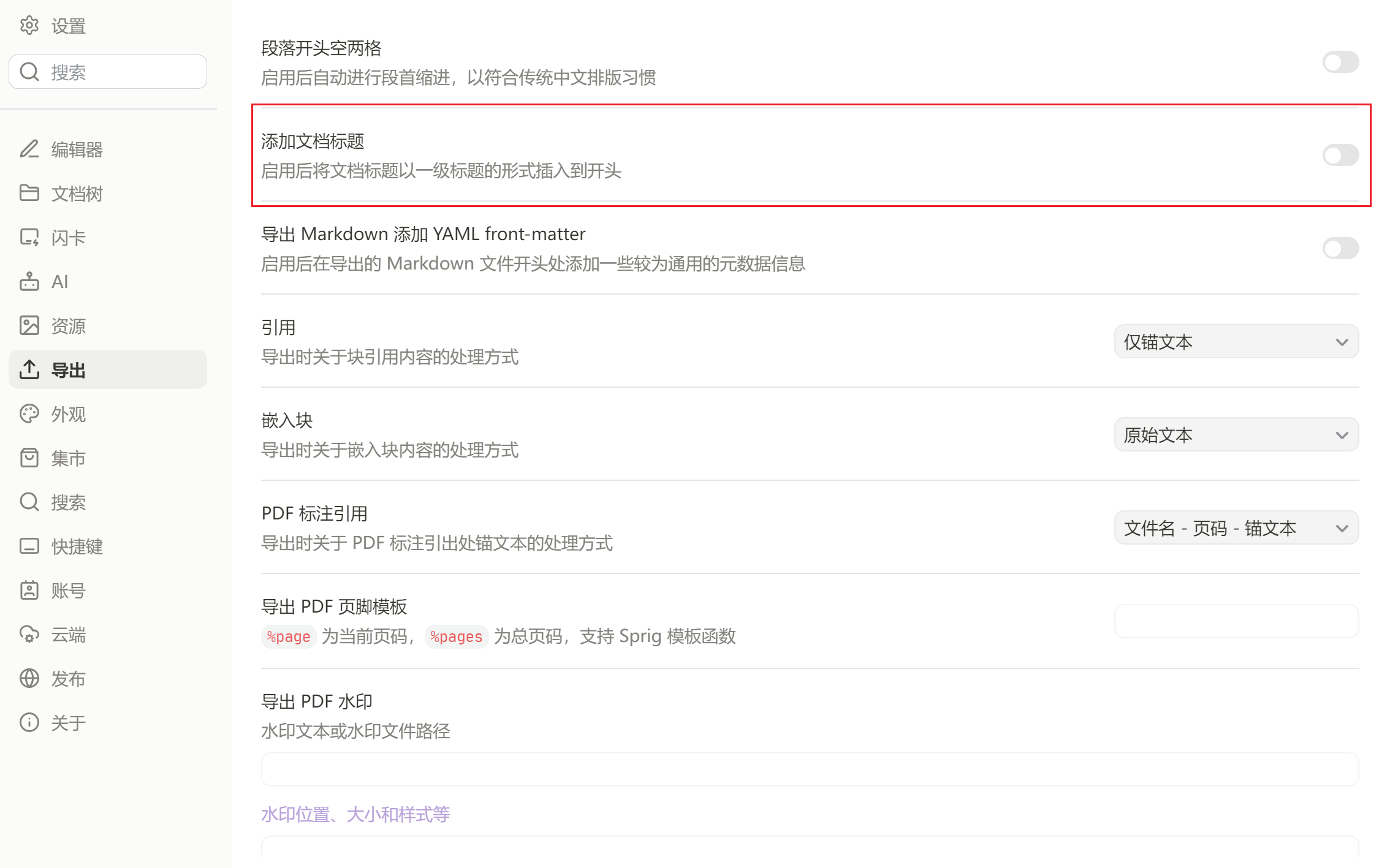Turn on YAML front-matter export switch

pos(1340,248)
